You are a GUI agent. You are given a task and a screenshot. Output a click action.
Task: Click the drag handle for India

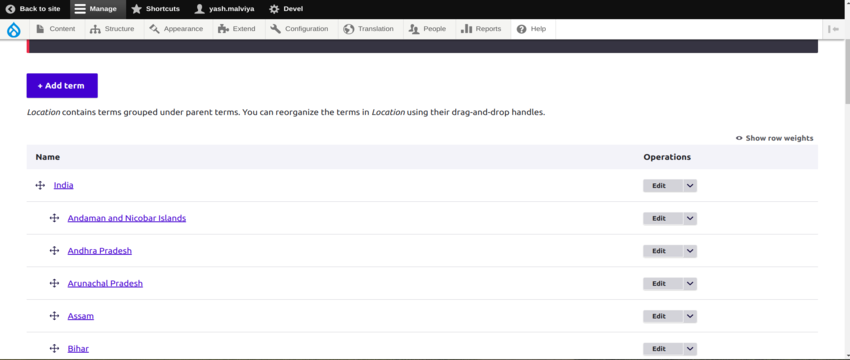(x=40, y=185)
